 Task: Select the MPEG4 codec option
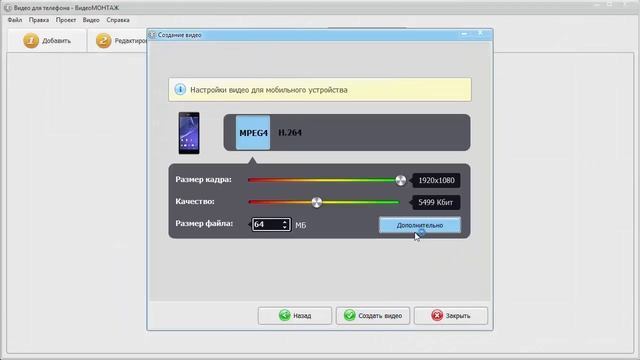click(253, 133)
